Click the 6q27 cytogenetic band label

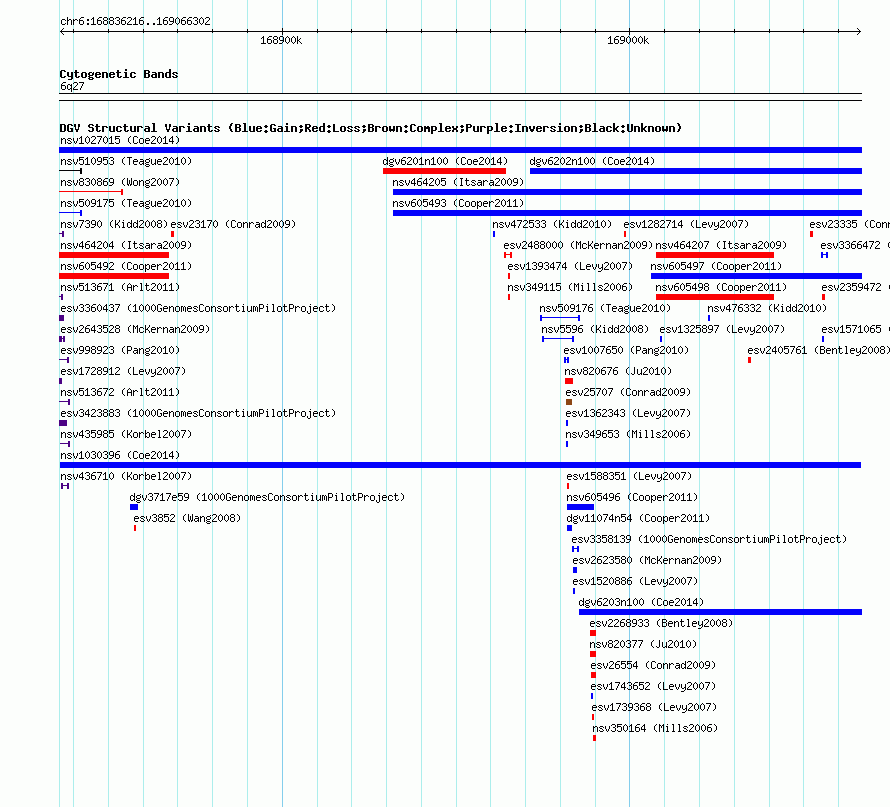(x=72, y=86)
